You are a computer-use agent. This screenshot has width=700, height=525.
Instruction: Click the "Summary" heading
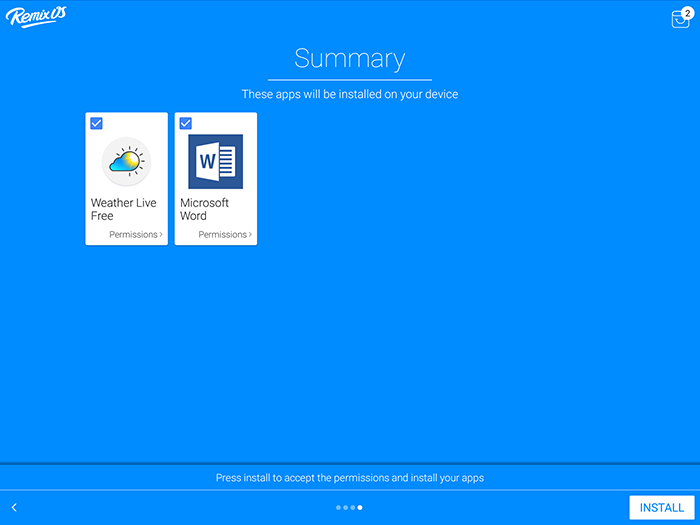pyautogui.click(x=350, y=59)
